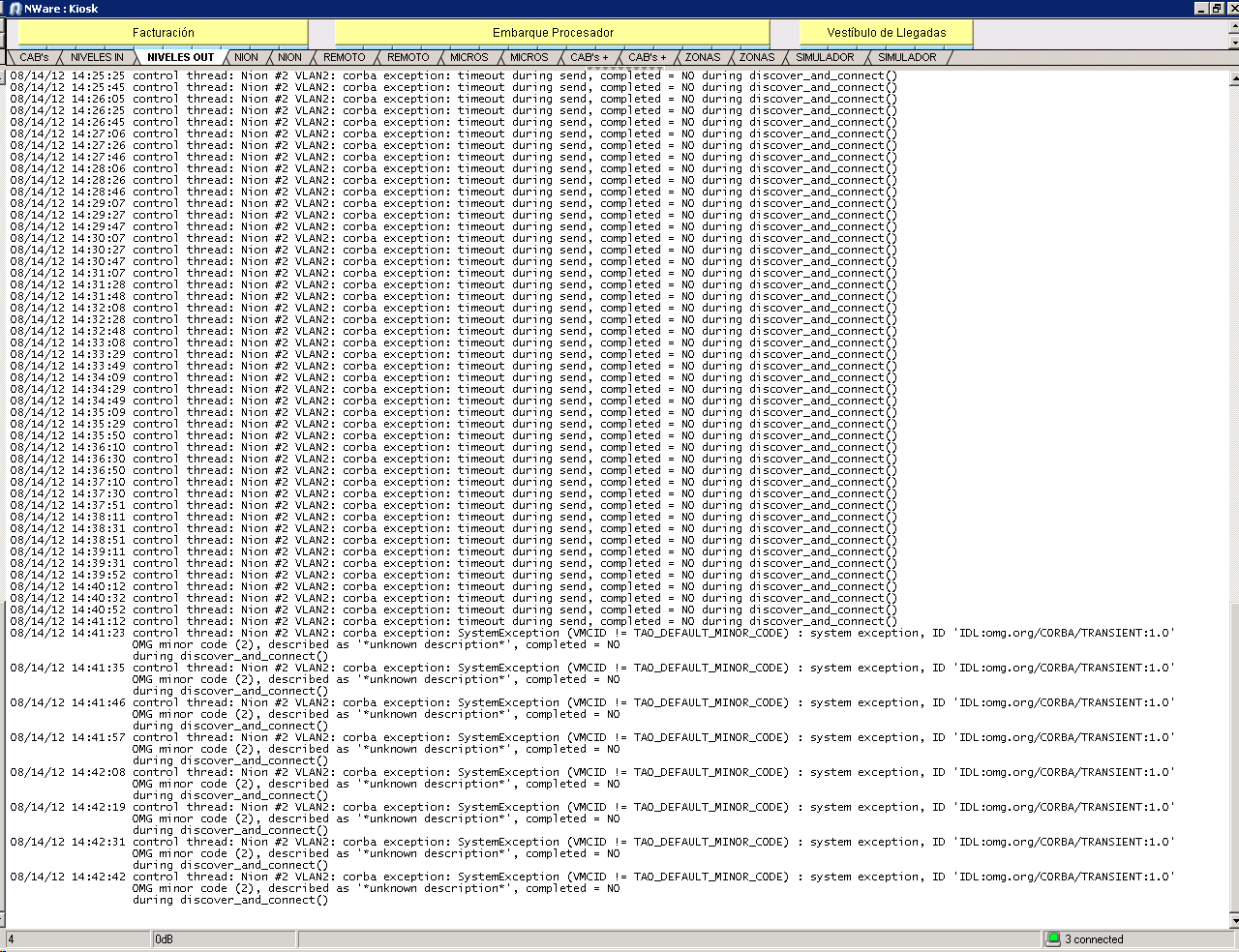Go to the first MICROS tab
The height and width of the screenshot is (952, 1239).
(469, 58)
